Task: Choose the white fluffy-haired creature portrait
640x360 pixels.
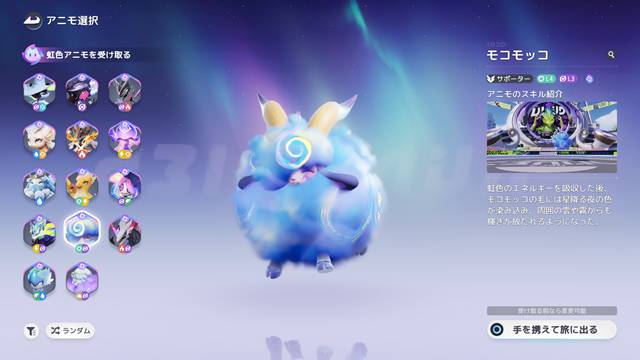Action: click(x=39, y=140)
